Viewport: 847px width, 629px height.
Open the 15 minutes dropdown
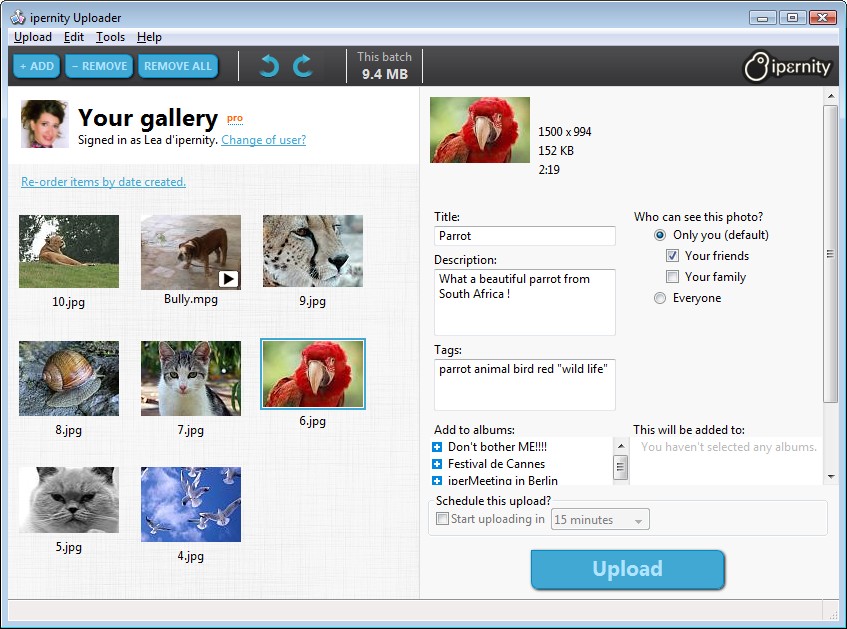[x=600, y=519]
